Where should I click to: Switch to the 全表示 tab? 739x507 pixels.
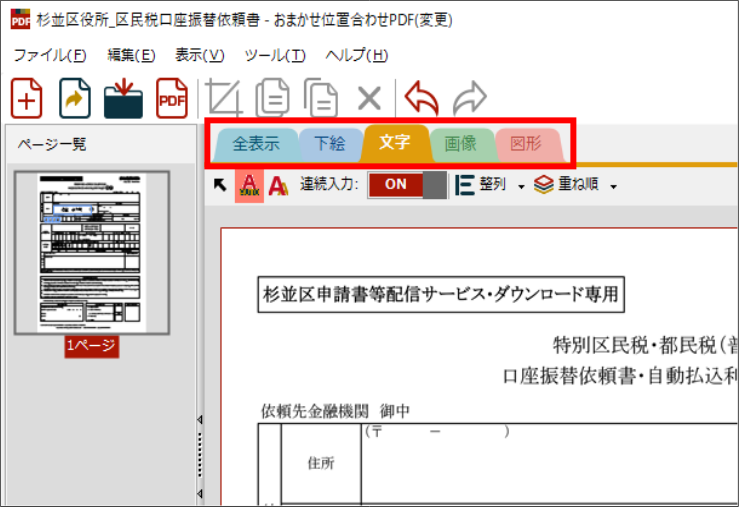[256, 144]
